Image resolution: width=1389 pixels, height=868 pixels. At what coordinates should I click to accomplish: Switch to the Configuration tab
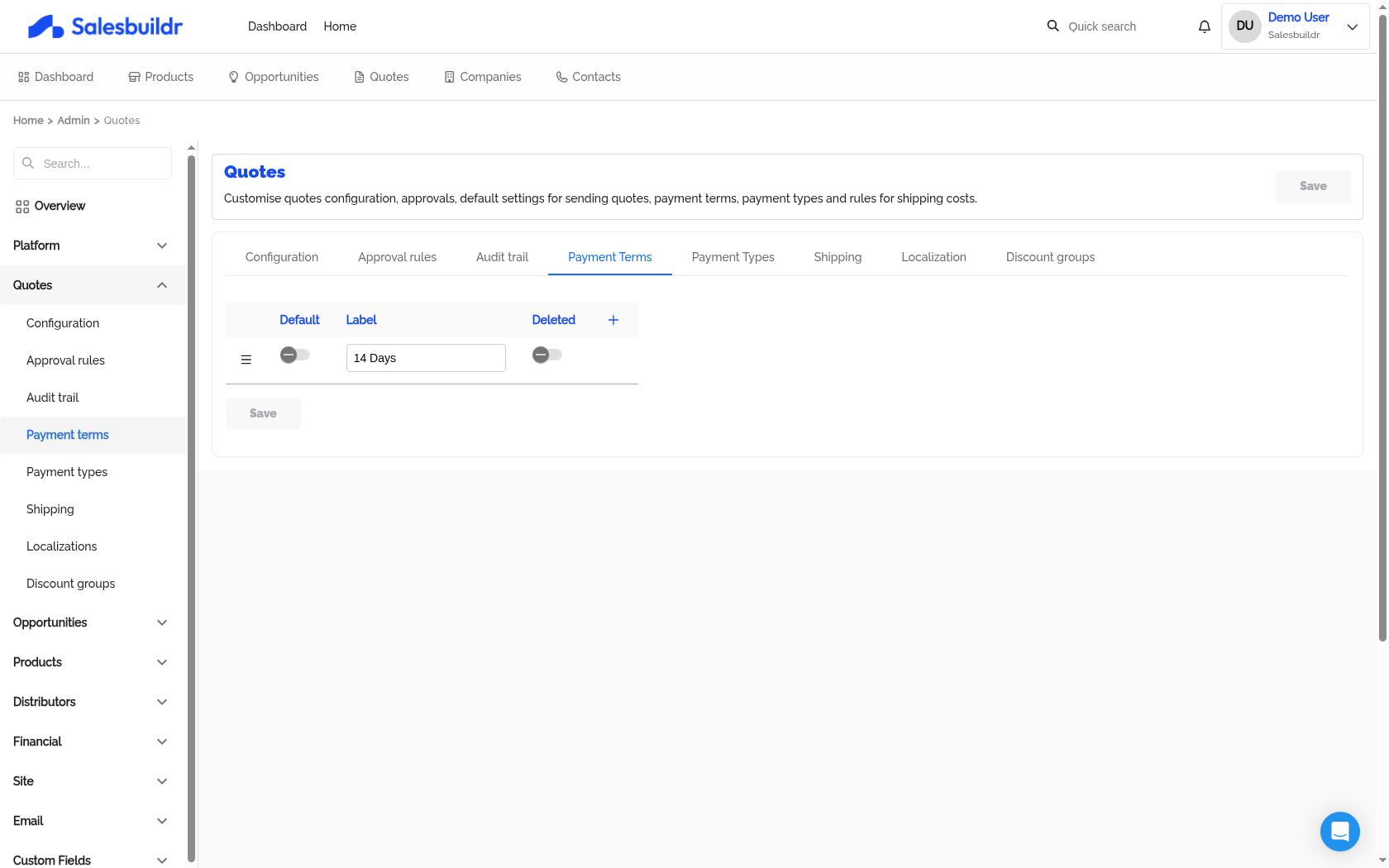pos(282,257)
